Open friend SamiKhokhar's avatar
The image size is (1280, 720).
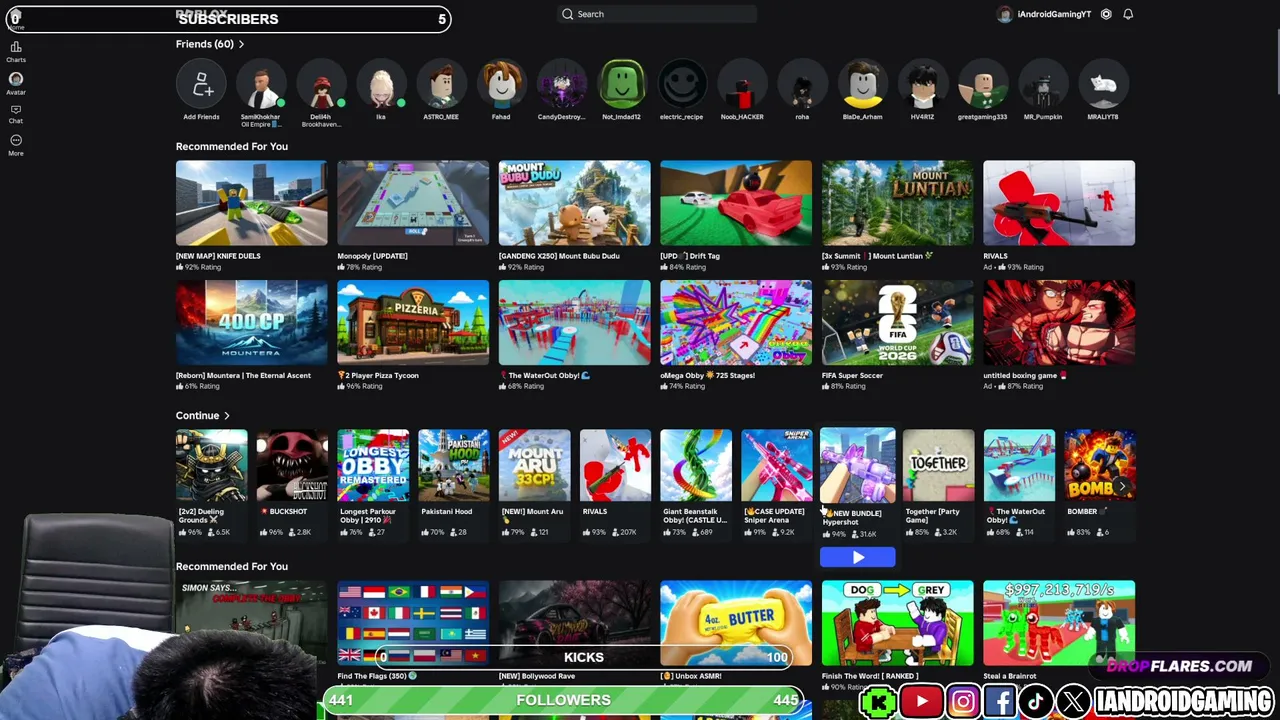tap(261, 85)
